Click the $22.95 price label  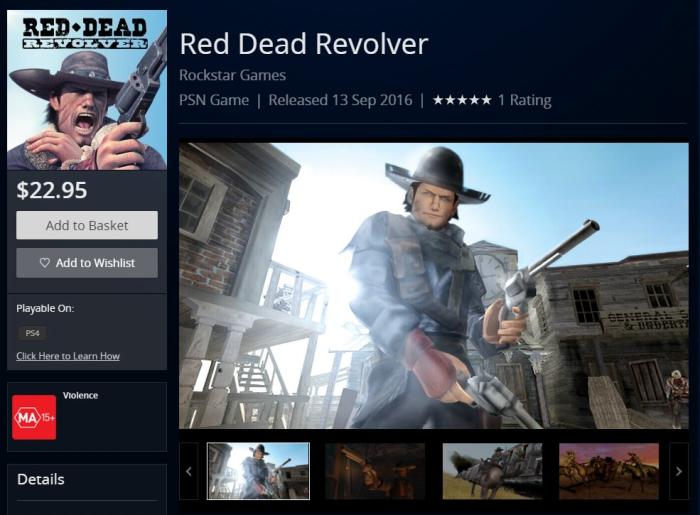(52, 190)
